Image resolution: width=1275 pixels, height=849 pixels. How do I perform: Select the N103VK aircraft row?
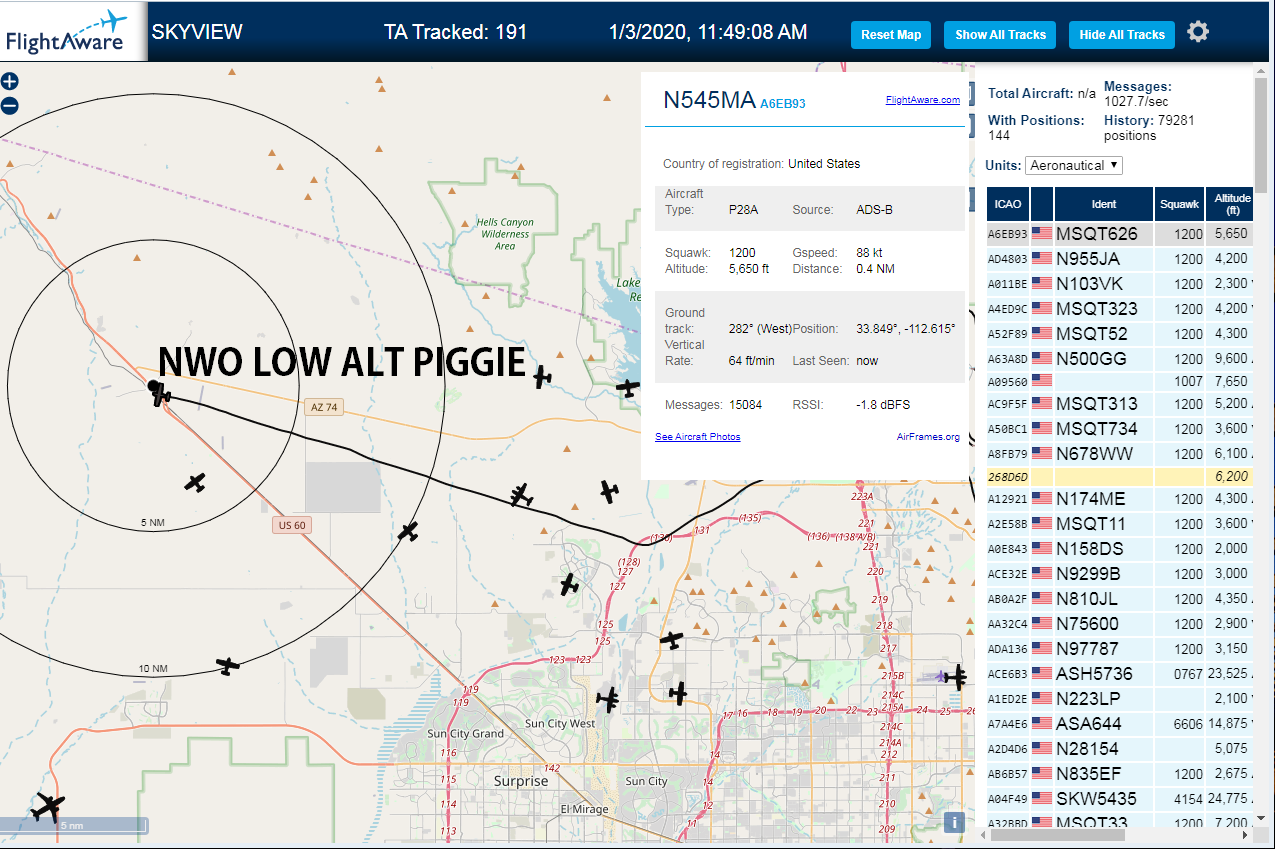click(x=1120, y=284)
